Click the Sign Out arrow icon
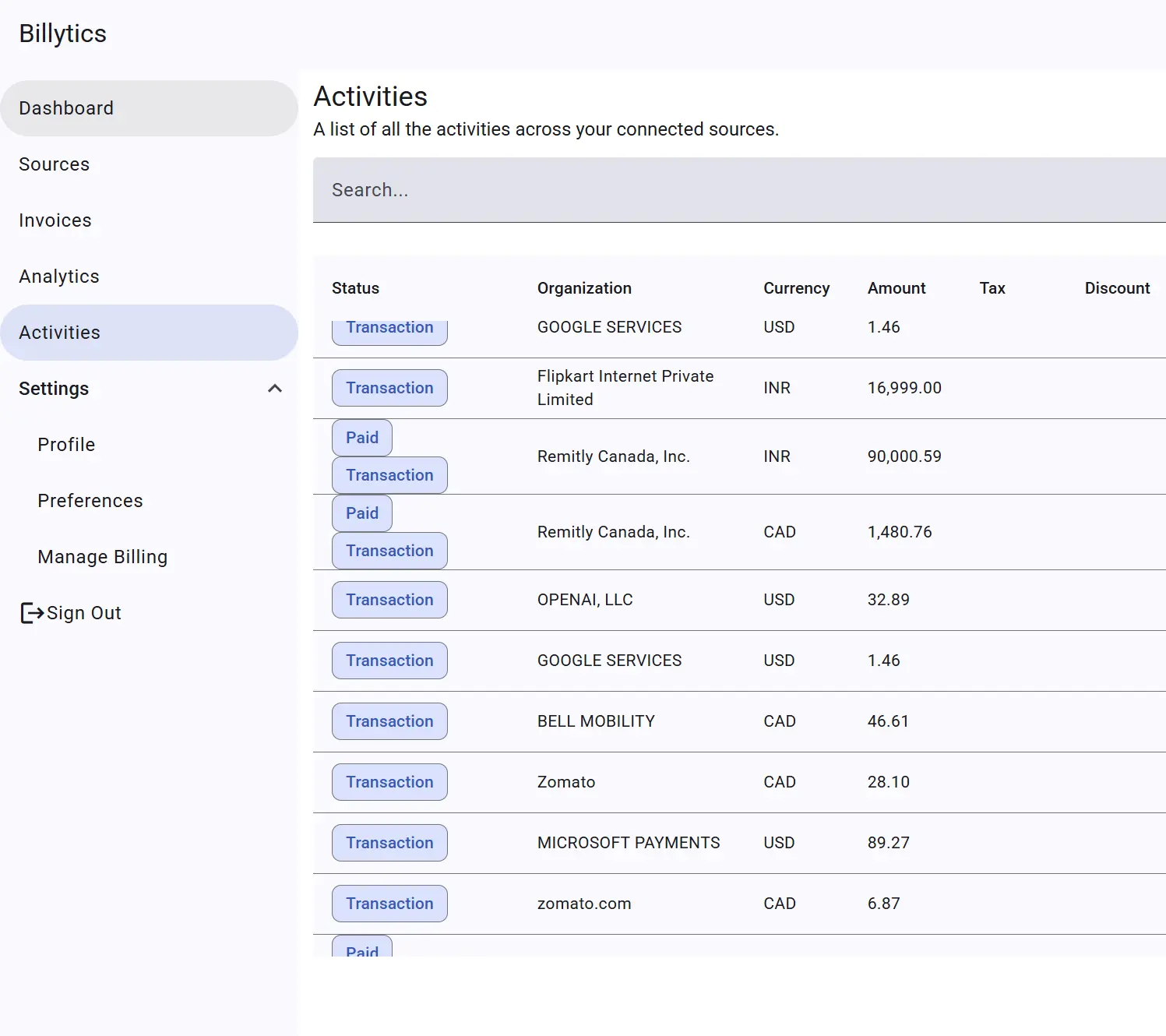 click(x=32, y=613)
